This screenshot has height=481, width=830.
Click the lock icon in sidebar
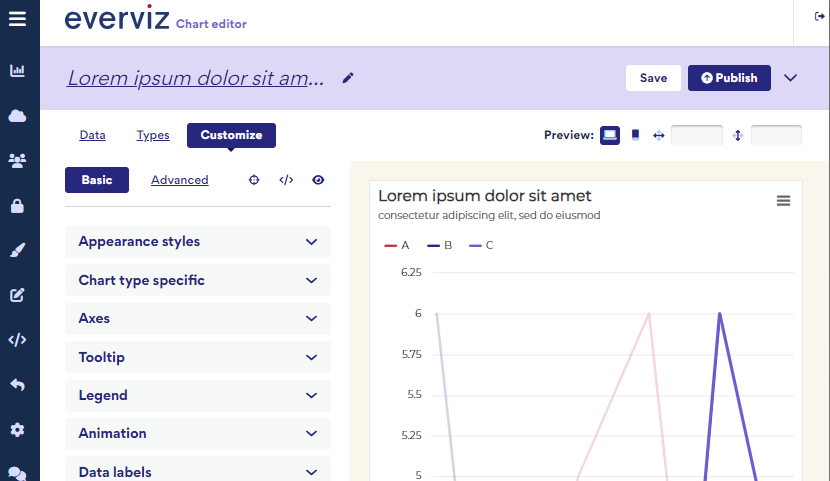click(17, 206)
